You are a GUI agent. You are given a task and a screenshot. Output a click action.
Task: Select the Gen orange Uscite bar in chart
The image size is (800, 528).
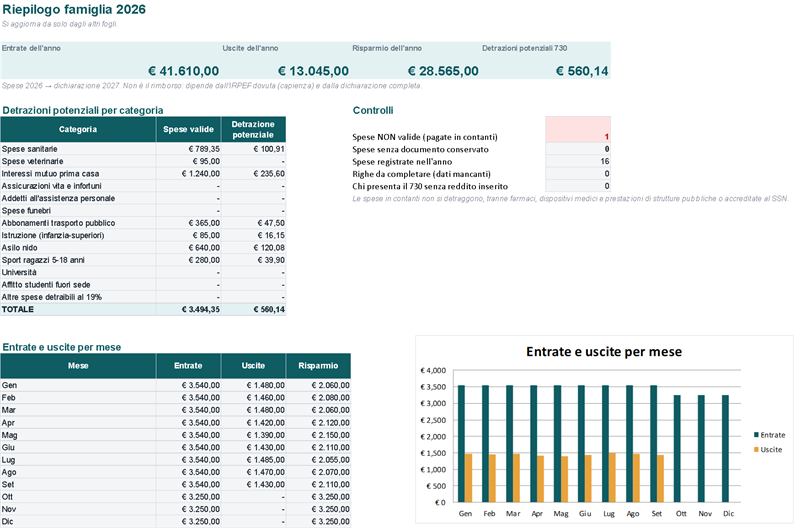(x=468, y=478)
